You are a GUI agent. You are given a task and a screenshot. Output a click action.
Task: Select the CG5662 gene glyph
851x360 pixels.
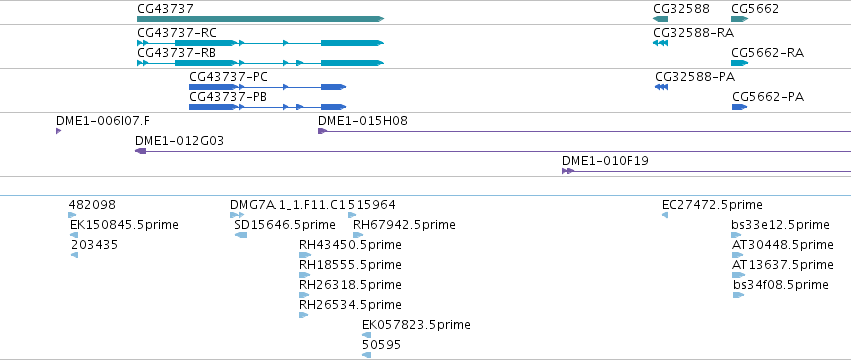coord(740,19)
